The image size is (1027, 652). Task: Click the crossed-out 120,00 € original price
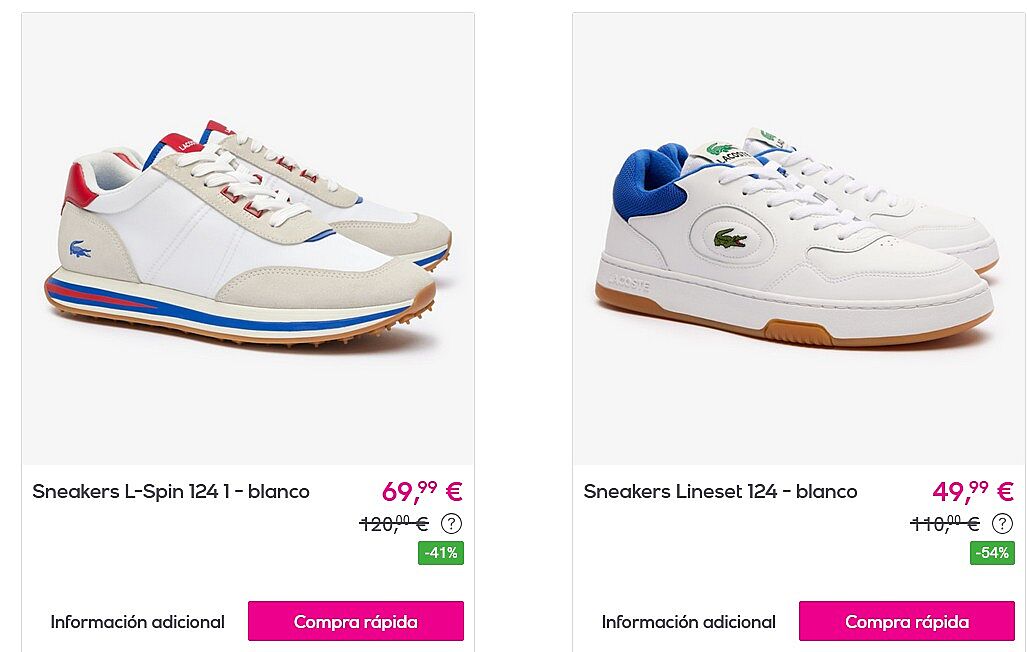point(394,524)
